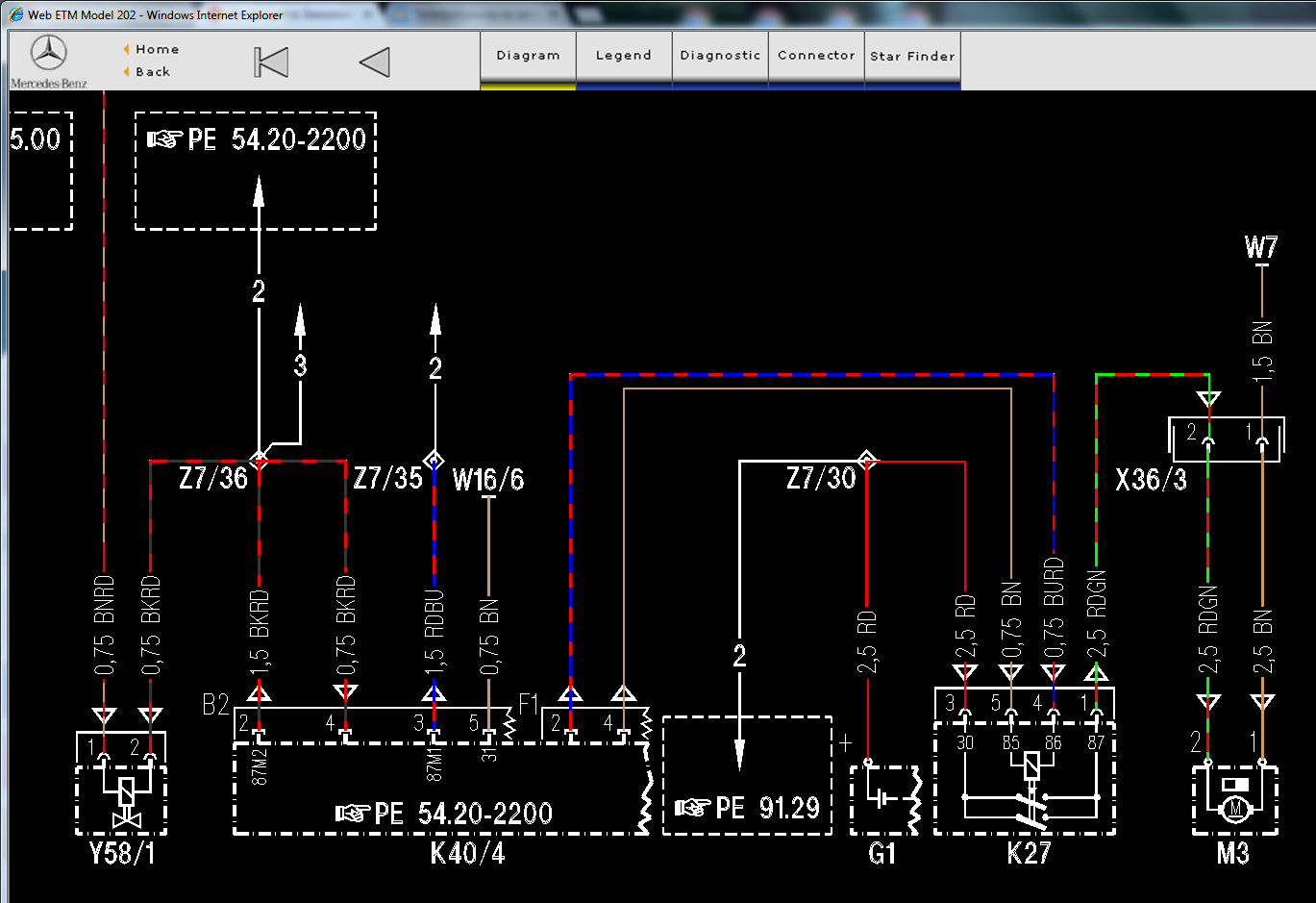Click the Z7/30 label text
1316x903 pixels.
(821, 478)
